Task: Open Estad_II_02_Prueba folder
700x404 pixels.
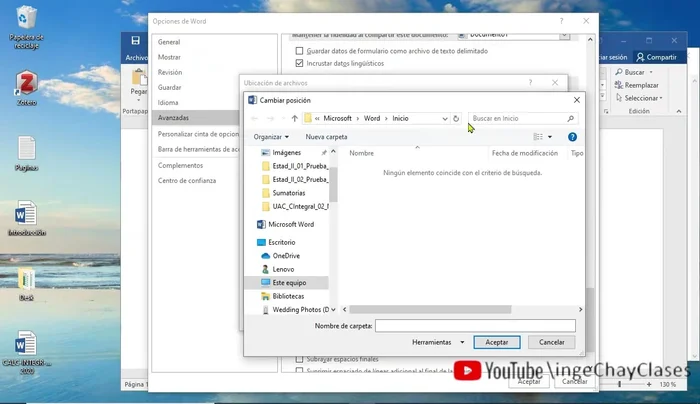Action: pos(295,179)
